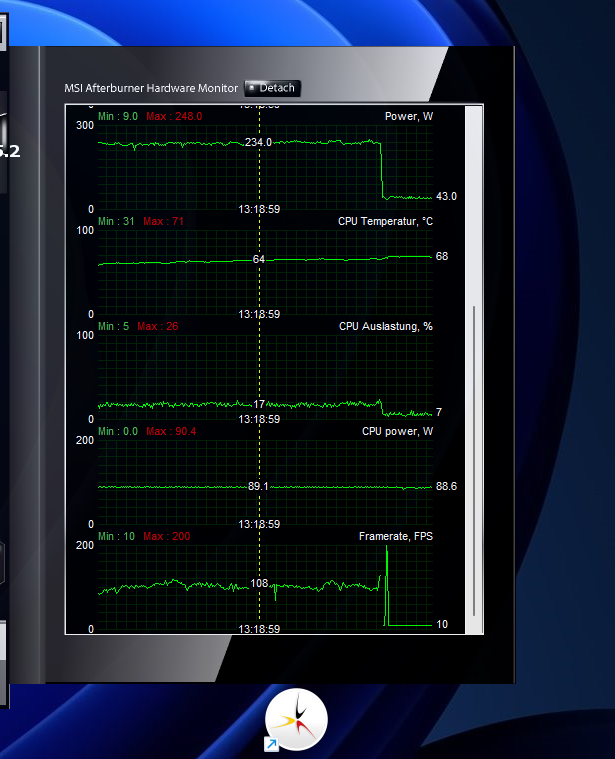Click the hardware monitor vertical scrollbar thumb
Viewport: 615px width, 759px height.
click(474, 460)
